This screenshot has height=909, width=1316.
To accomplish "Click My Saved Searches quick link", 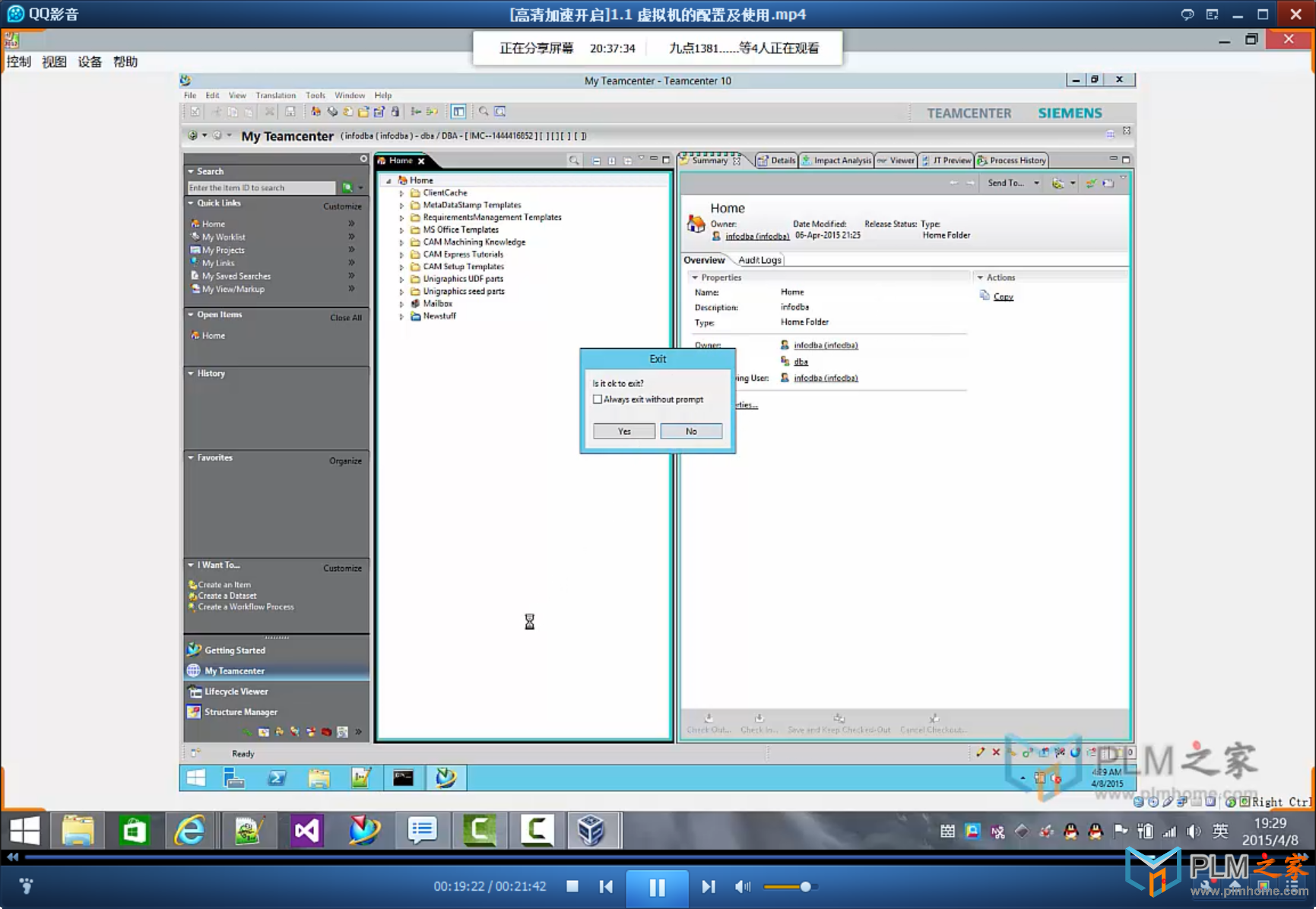I will [x=236, y=276].
